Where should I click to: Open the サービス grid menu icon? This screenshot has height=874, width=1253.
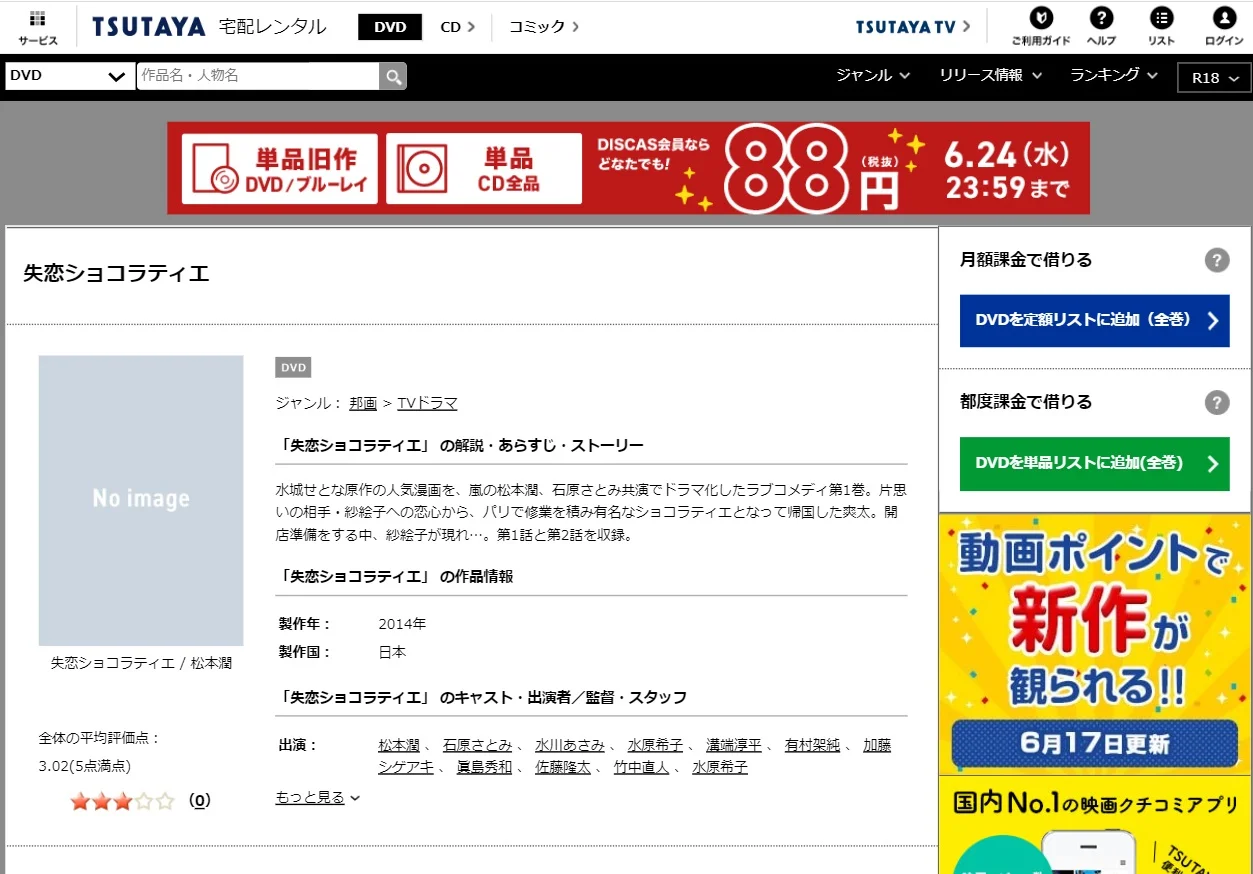click(38, 28)
